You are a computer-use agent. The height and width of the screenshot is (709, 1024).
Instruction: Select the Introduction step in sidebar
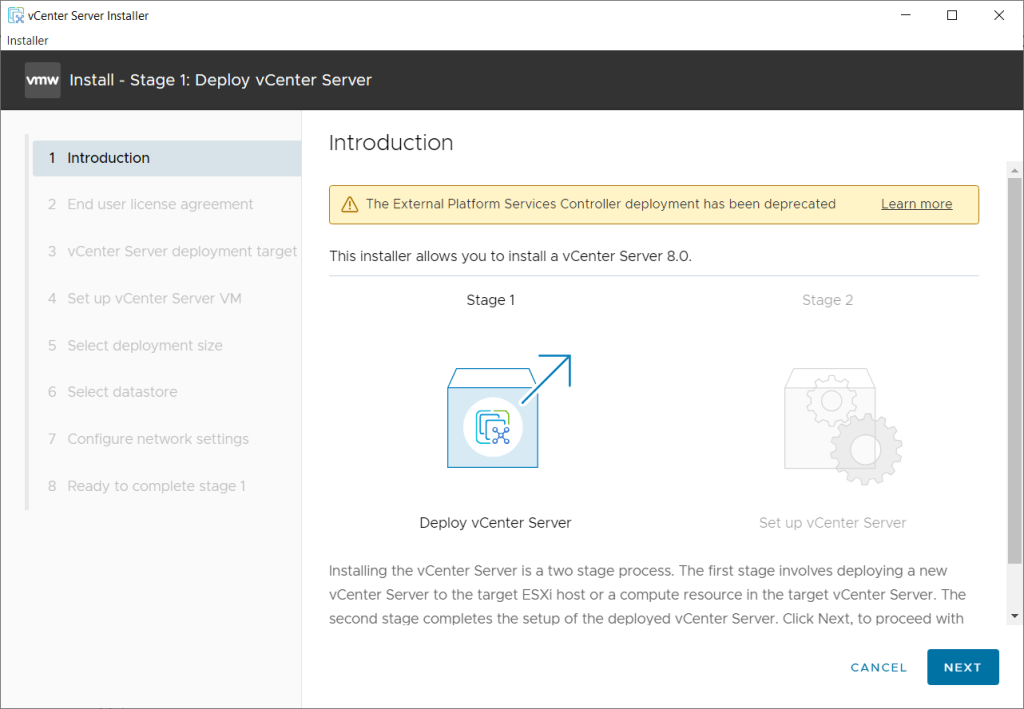pyautogui.click(x=108, y=158)
